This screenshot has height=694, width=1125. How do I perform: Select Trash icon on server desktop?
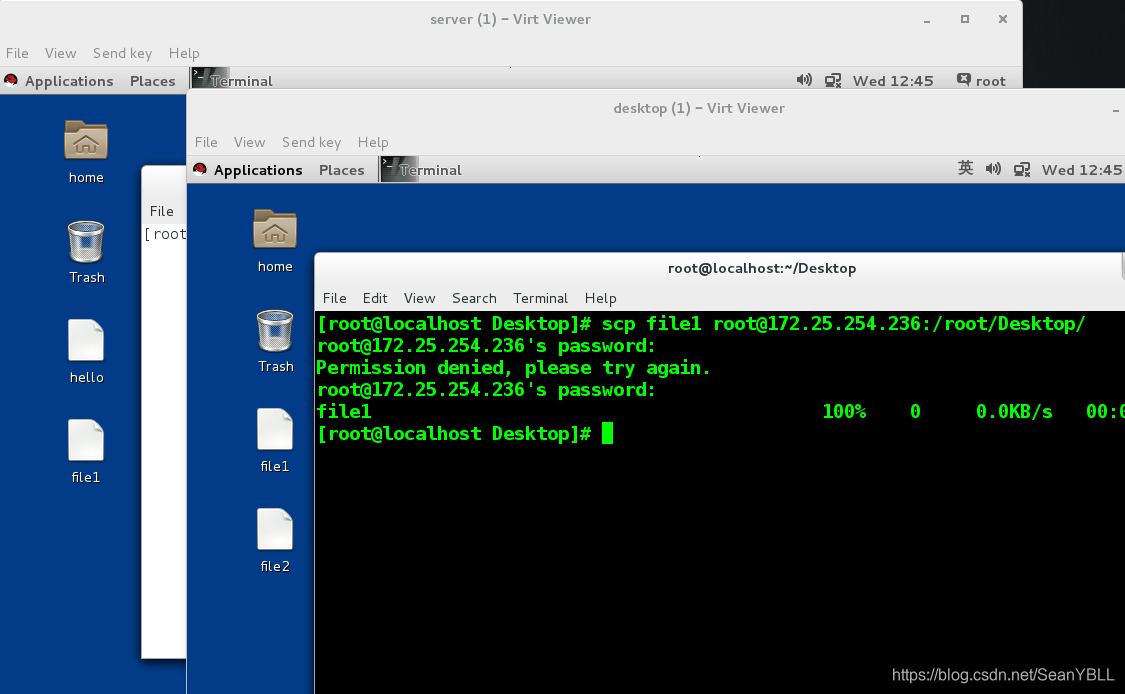(x=86, y=241)
